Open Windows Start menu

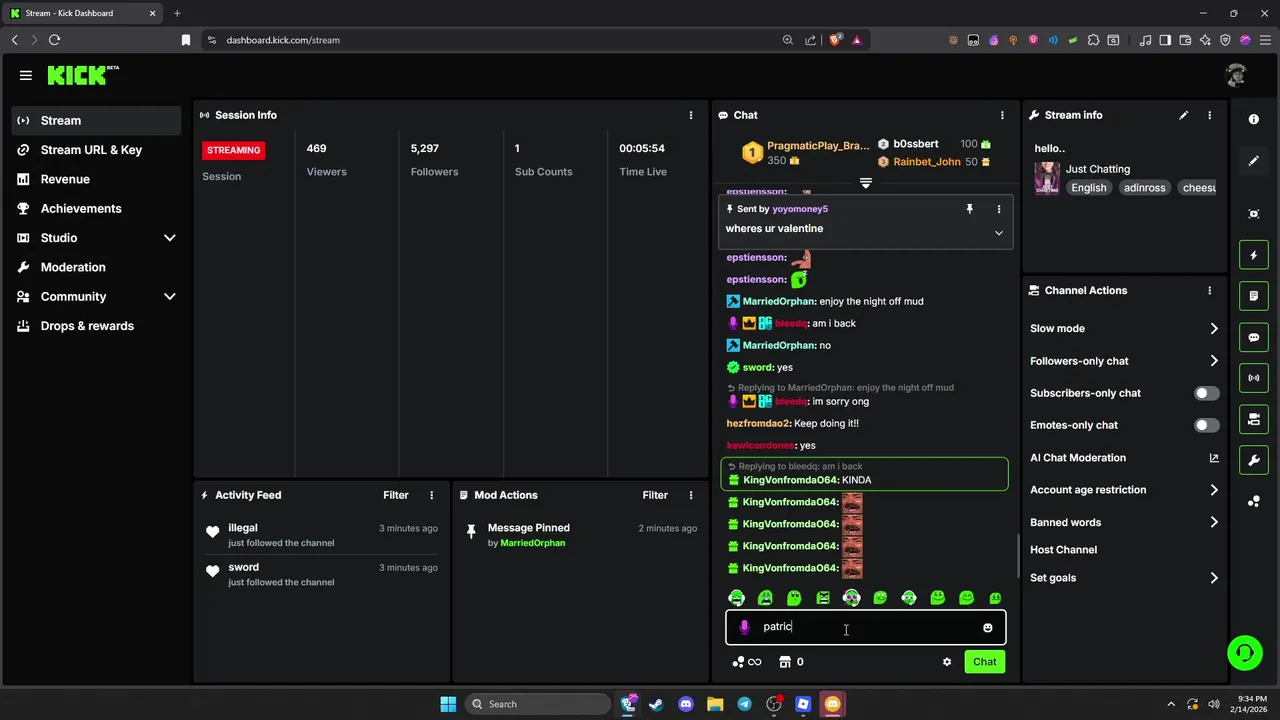click(x=448, y=704)
